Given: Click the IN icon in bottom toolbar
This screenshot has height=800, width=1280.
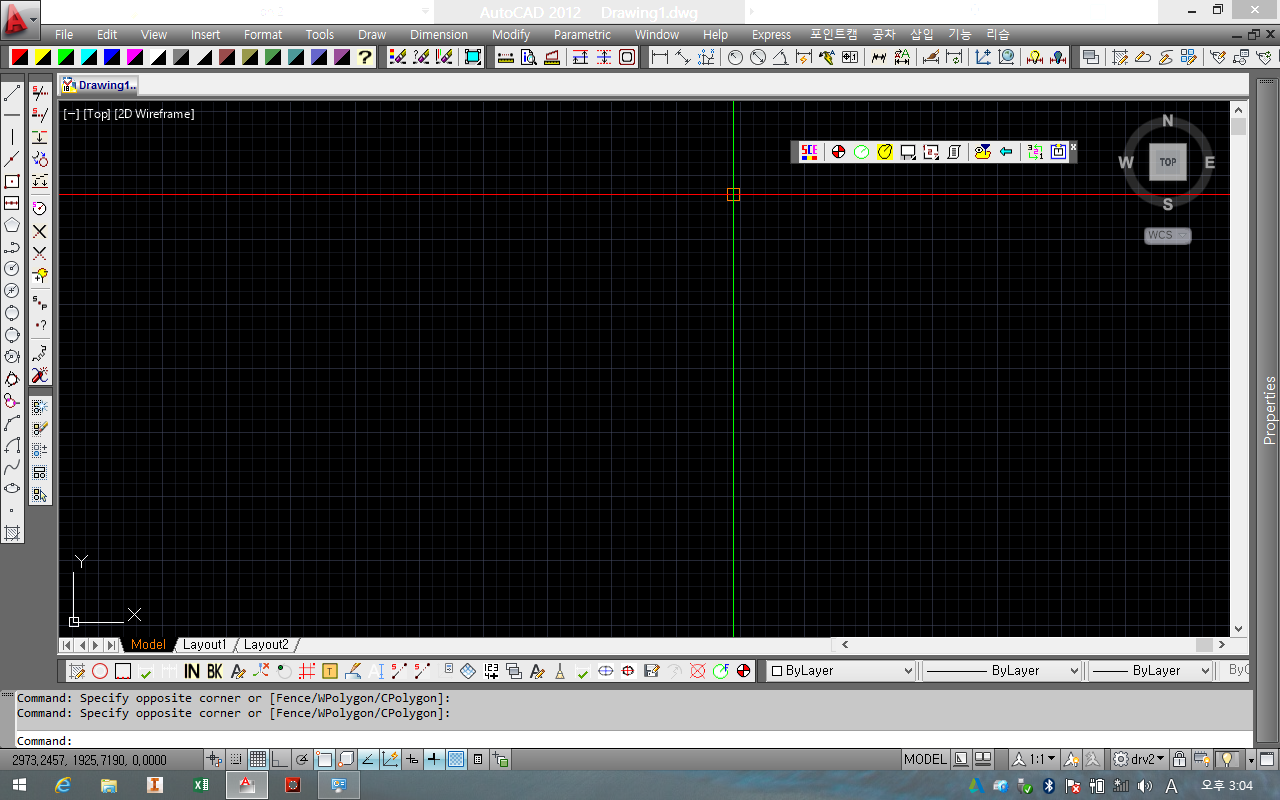Looking at the screenshot, I should point(192,671).
